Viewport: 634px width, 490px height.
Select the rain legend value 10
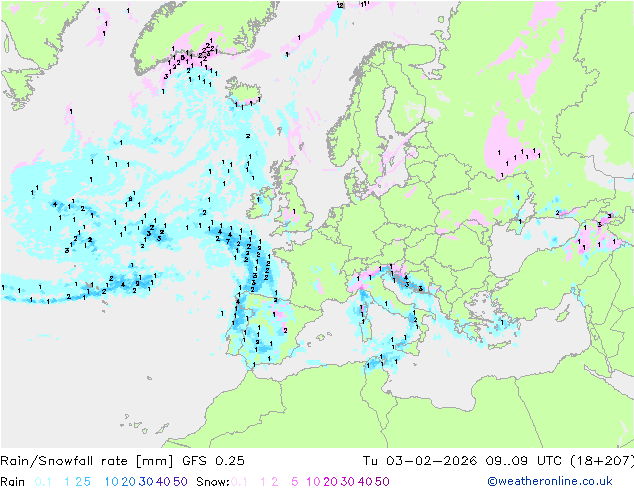(x=112, y=482)
